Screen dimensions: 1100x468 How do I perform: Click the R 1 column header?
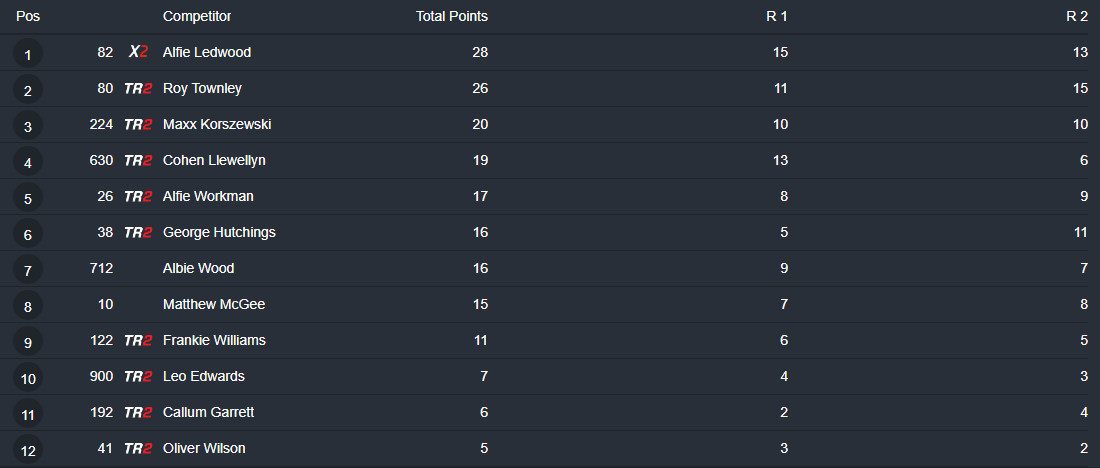pos(777,16)
